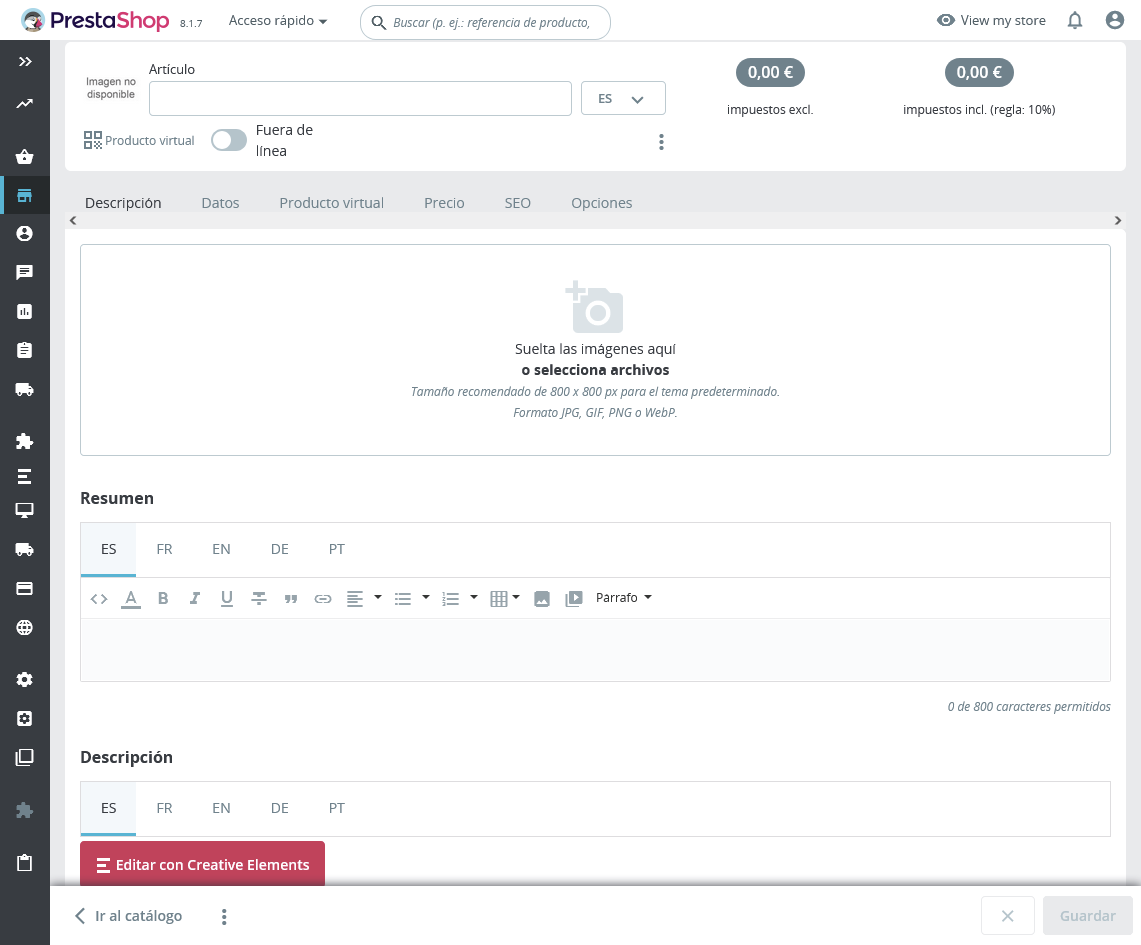The width and height of the screenshot is (1141, 945).
Task: Open Catalog store icon in sidebar
Action: click(25, 195)
